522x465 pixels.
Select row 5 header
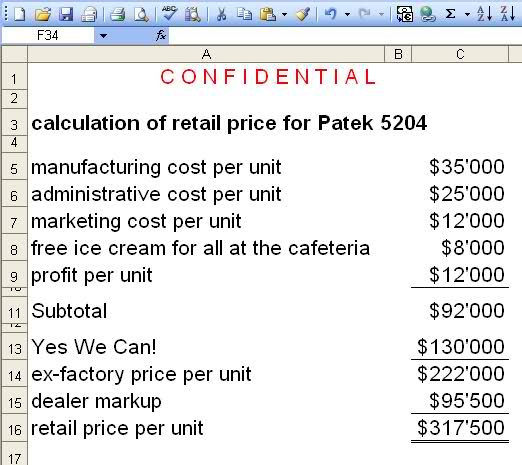click(x=14, y=167)
